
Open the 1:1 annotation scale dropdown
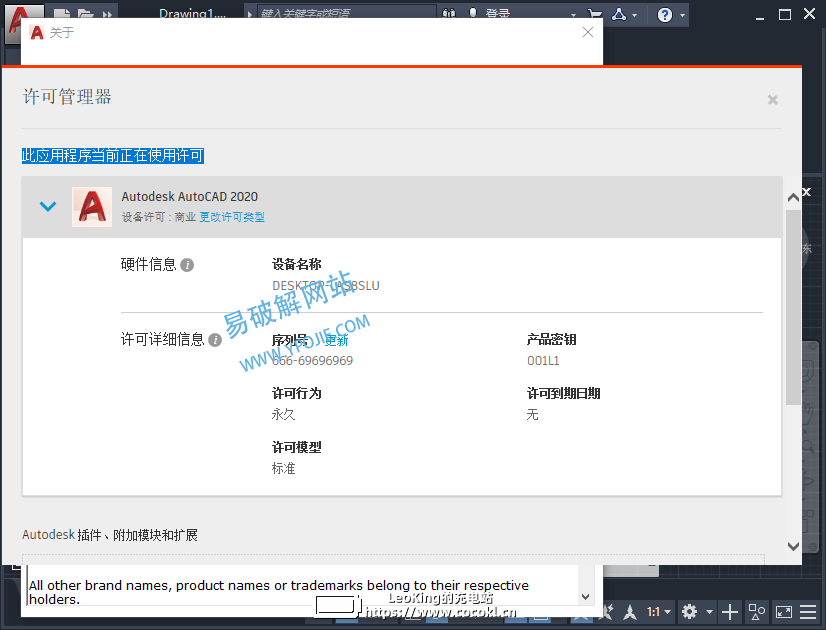[658, 612]
